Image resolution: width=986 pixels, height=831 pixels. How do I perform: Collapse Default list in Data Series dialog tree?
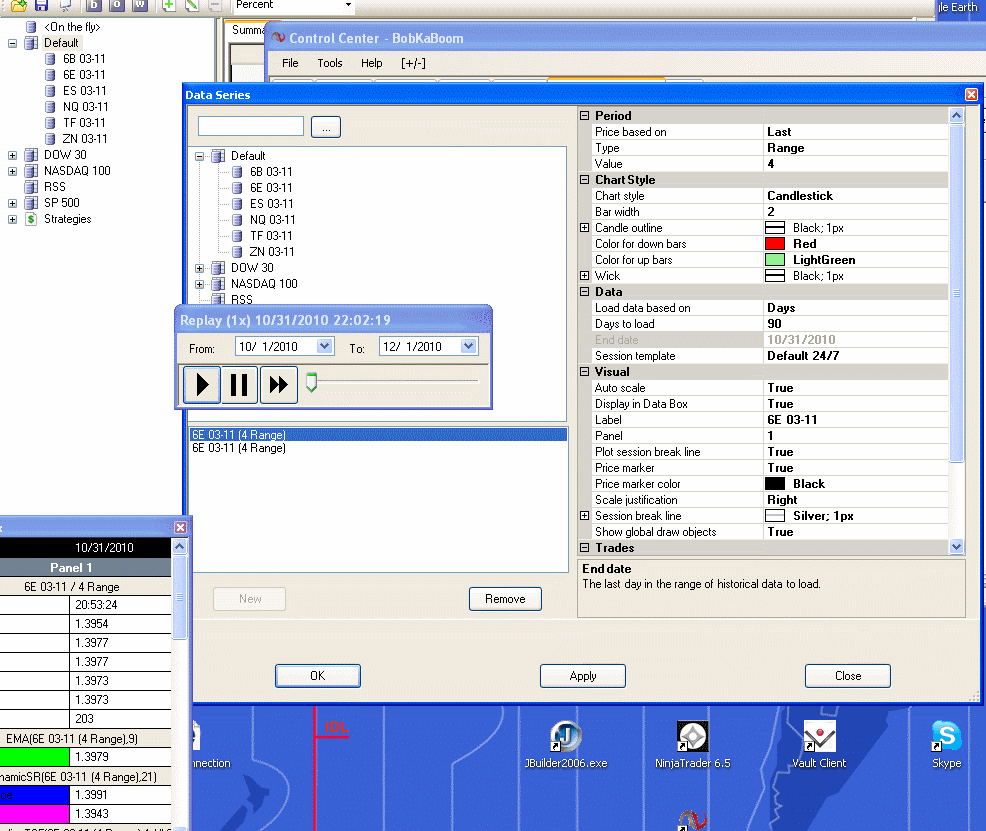[x=199, y=156]
